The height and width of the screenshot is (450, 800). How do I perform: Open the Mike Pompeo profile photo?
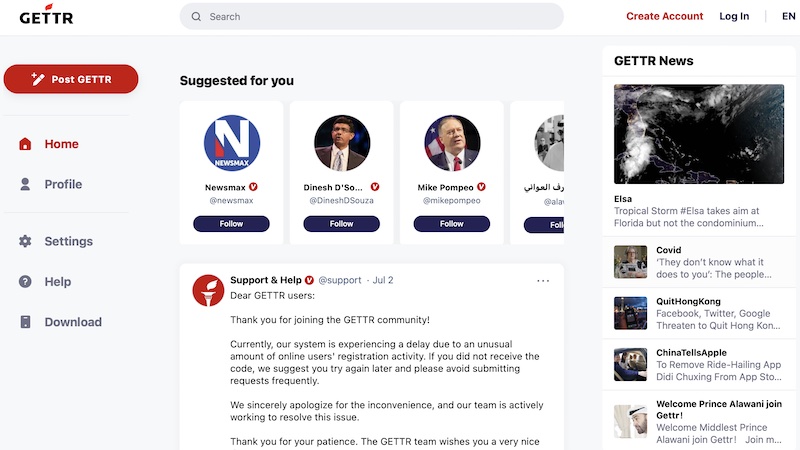(x=452, y=143)
